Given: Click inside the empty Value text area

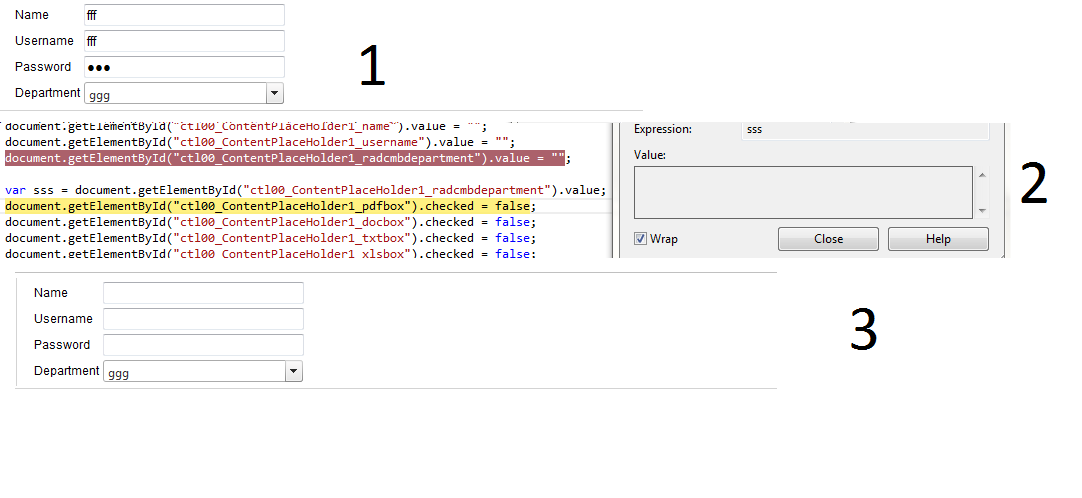Looking at the screenshot, I should [803, 192].
